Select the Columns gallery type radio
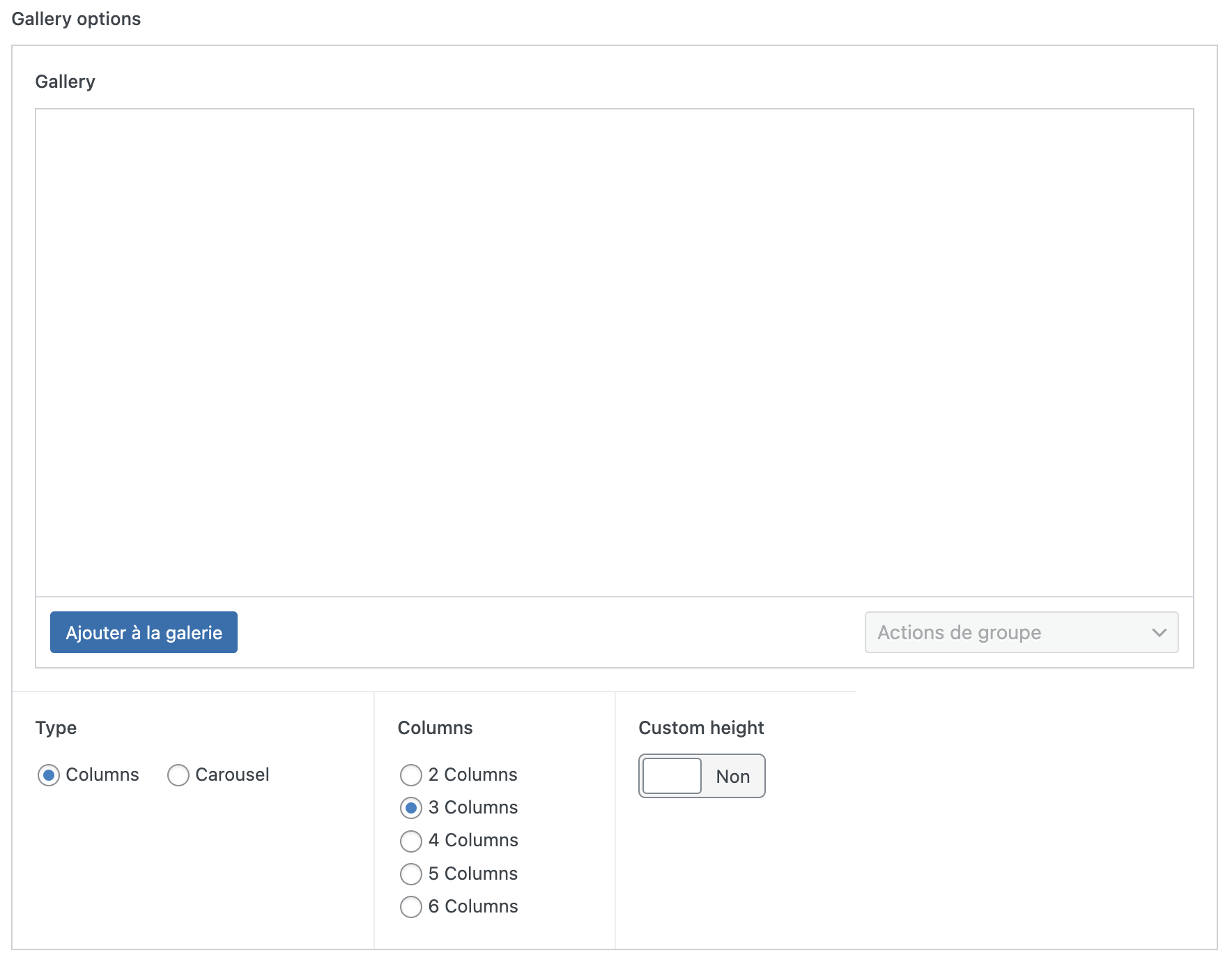The image size is (1232, 962). point(49,775)
